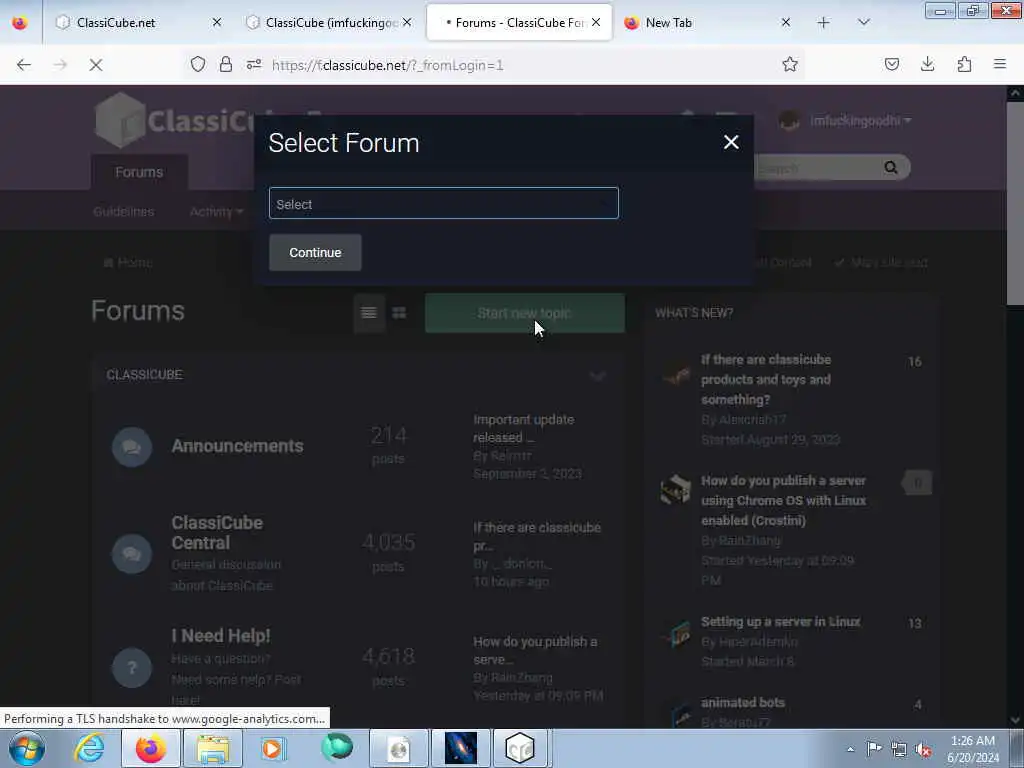Open 'How do you publish a serve...' last-post link
This screenshot has height=768, width=1024.
535,650
